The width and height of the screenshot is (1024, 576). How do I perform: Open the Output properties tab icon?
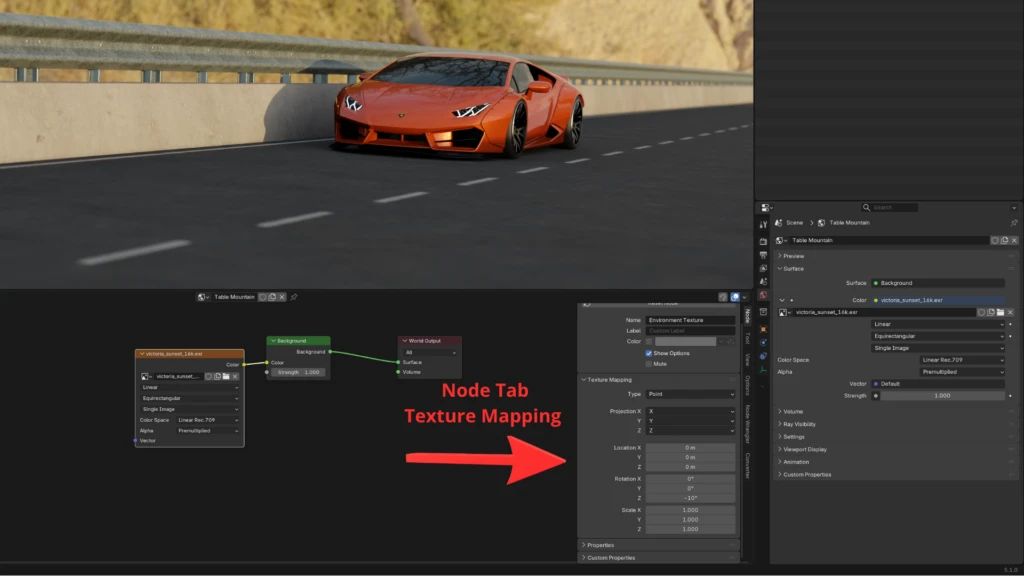(763, 255)
